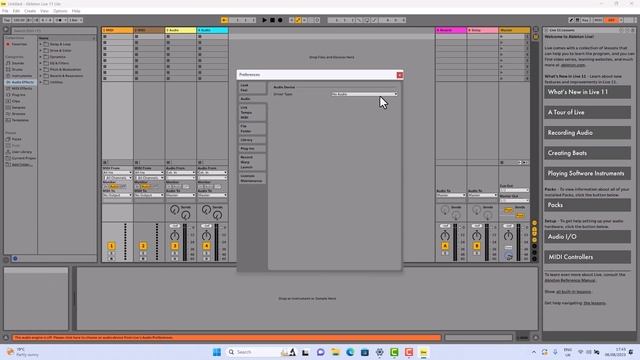Close the Preferences dialog

pos(400,75)
